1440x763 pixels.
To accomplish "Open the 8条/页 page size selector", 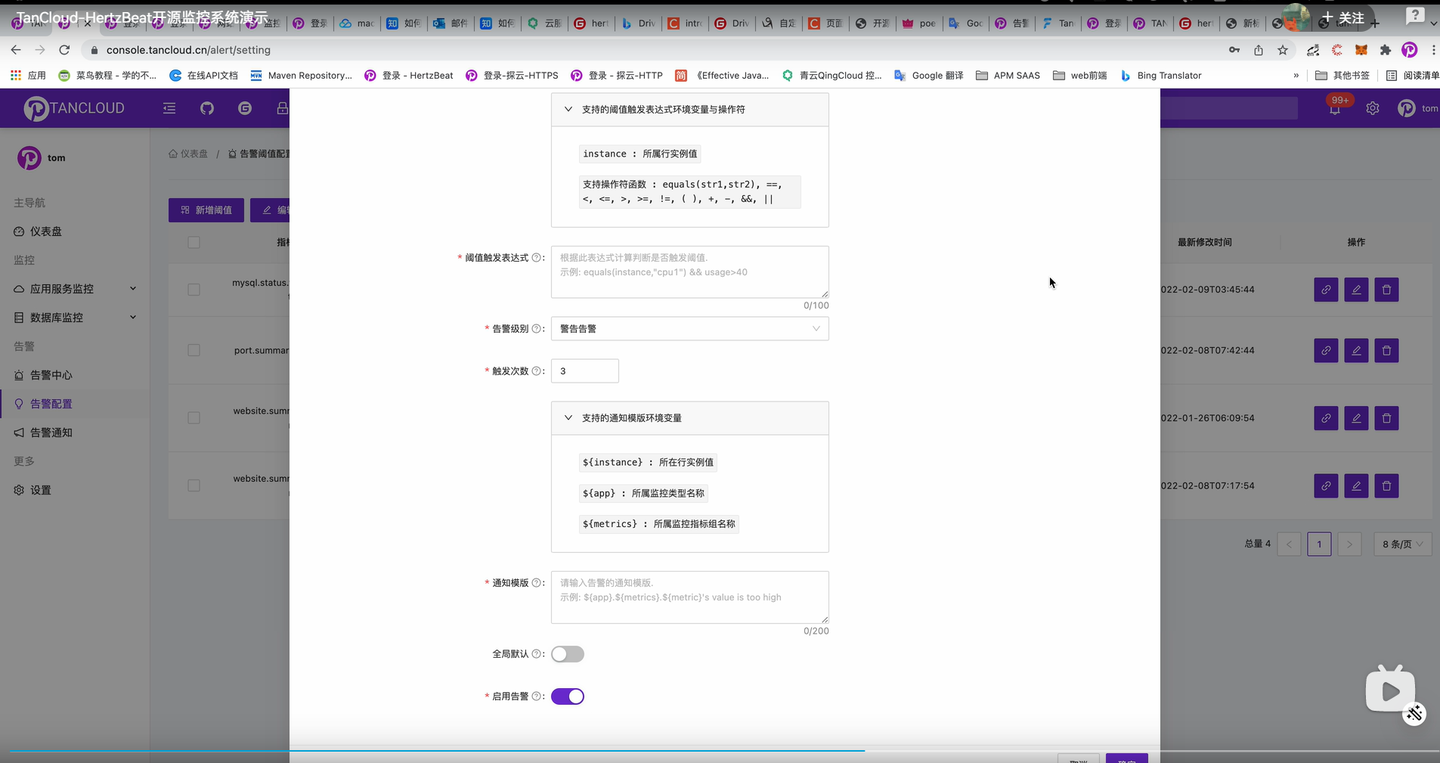I will coord(1400,544).
